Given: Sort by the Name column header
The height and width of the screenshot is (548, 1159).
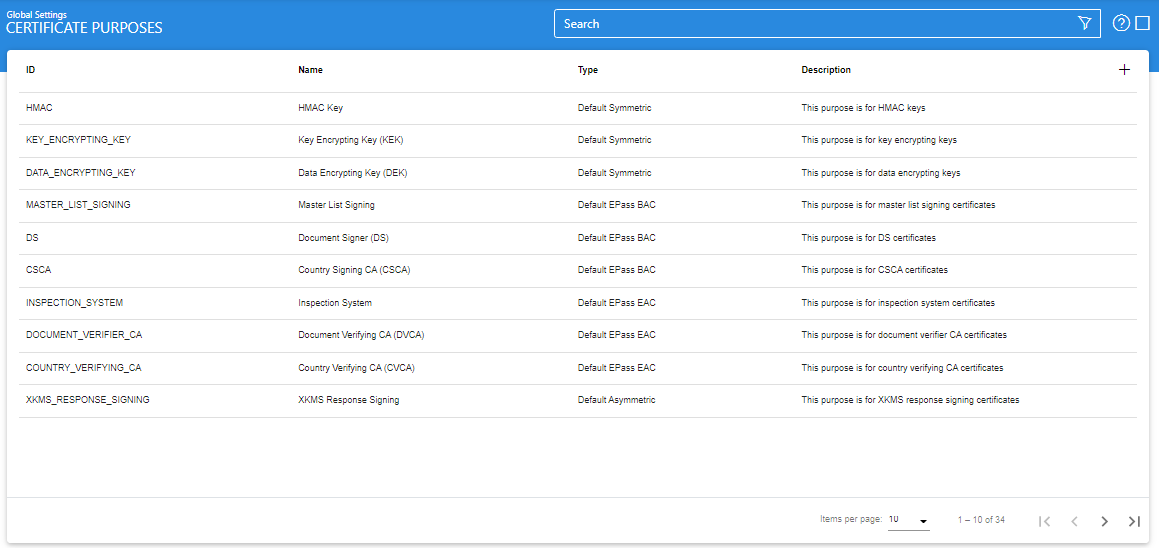Looking at the screenshot, I should 310,70.
